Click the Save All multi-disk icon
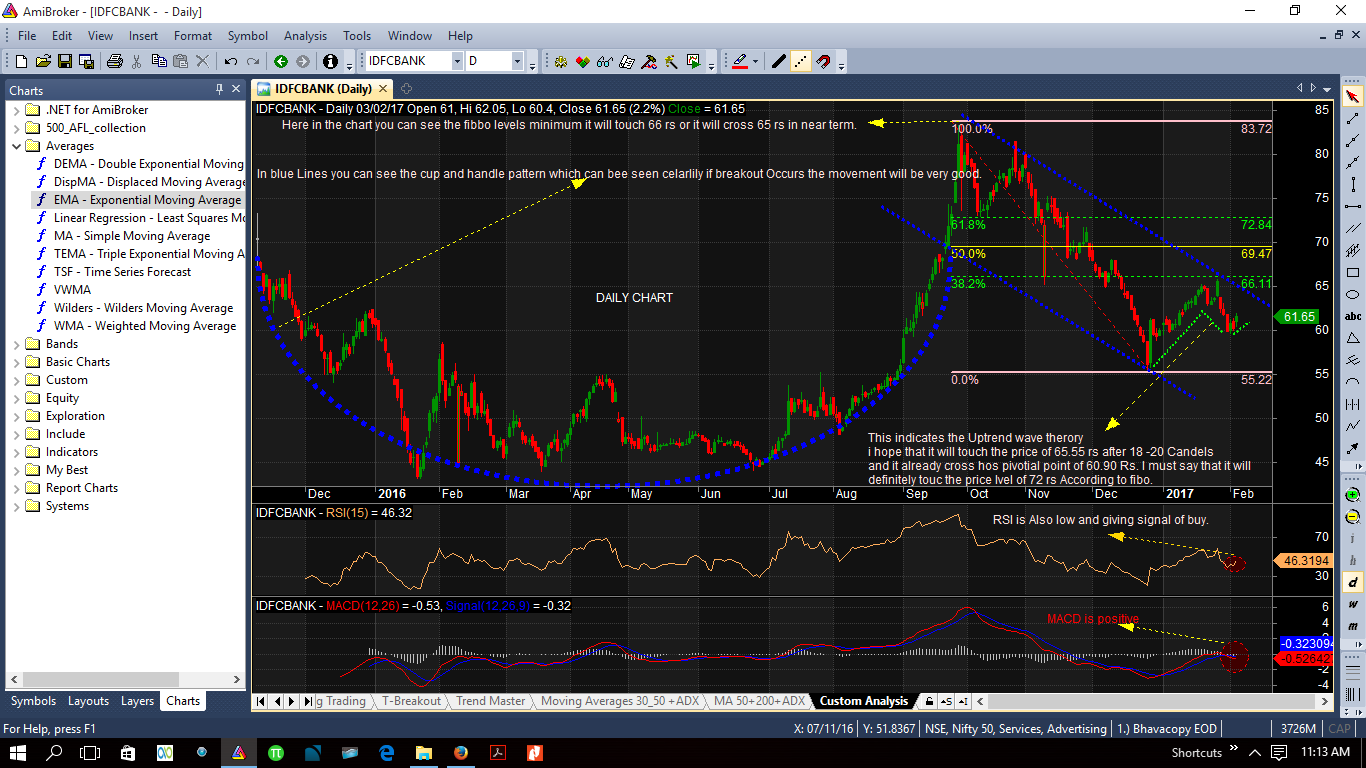Image resolution: width=1366 pixels, height=768 pixels. 87,61
